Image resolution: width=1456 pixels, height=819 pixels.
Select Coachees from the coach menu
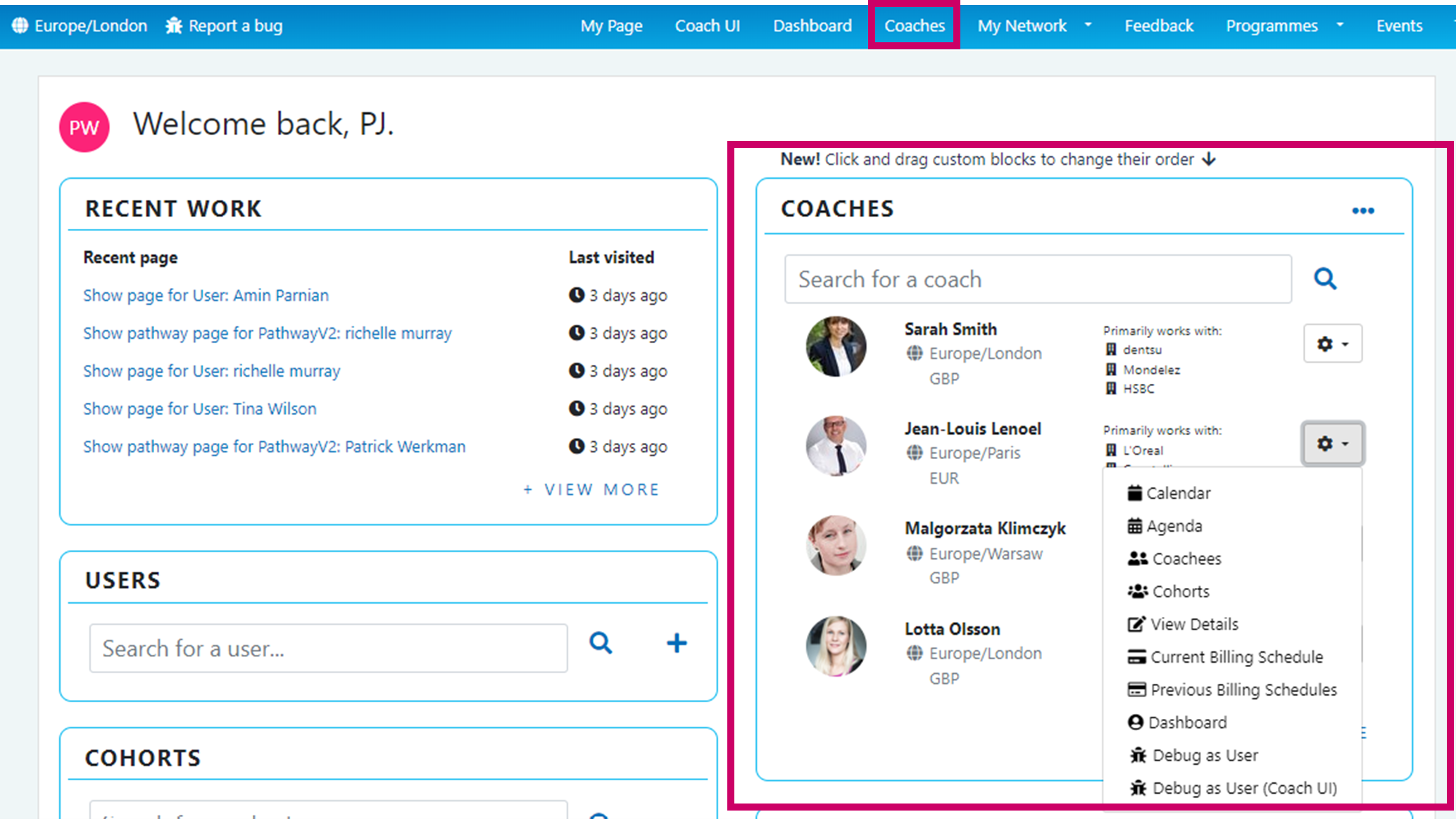pyautogui.click(x=1186, y=558)
